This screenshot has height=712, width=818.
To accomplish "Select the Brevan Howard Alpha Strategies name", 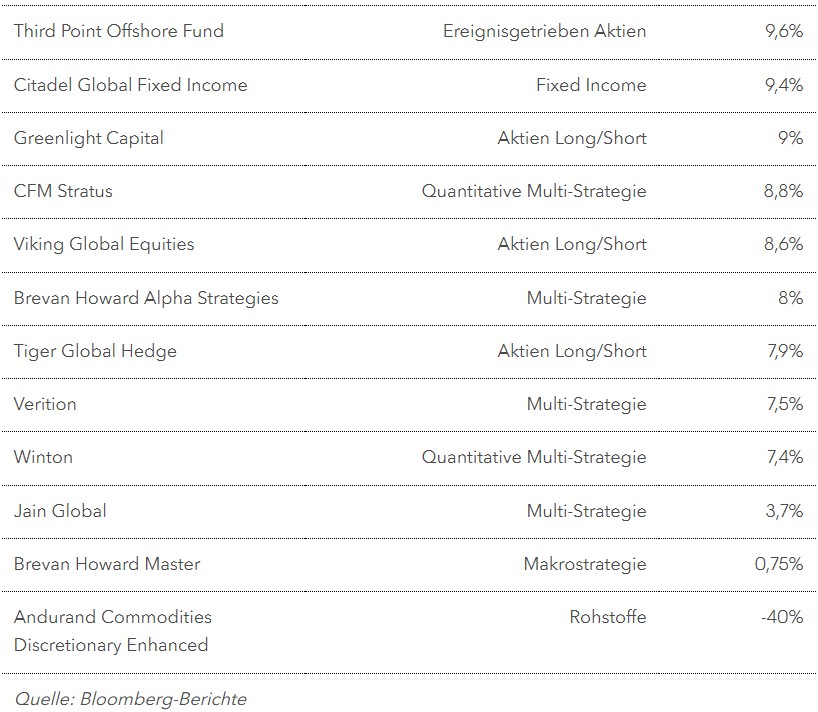I will [146, 298].
